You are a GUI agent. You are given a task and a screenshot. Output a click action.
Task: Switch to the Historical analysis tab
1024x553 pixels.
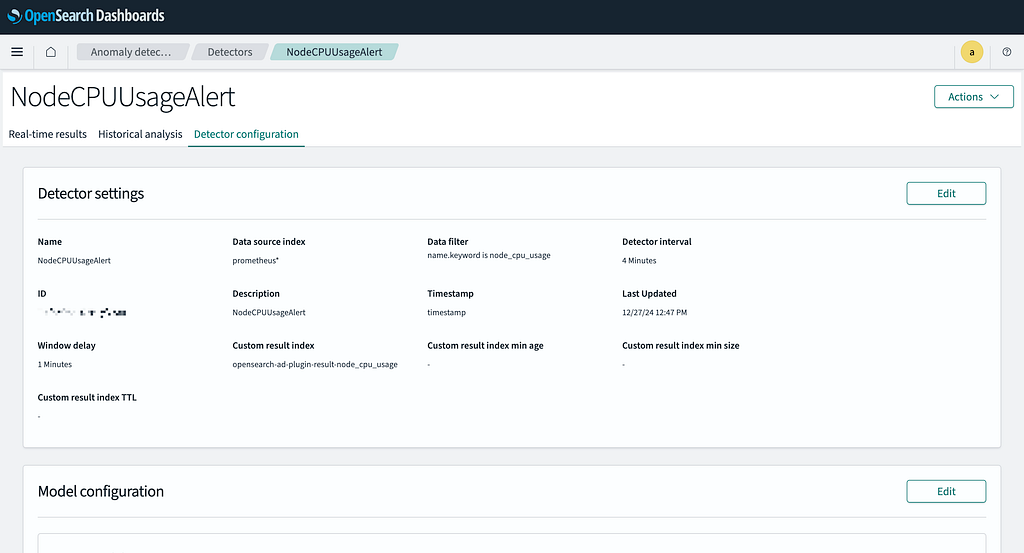[140, 134]
